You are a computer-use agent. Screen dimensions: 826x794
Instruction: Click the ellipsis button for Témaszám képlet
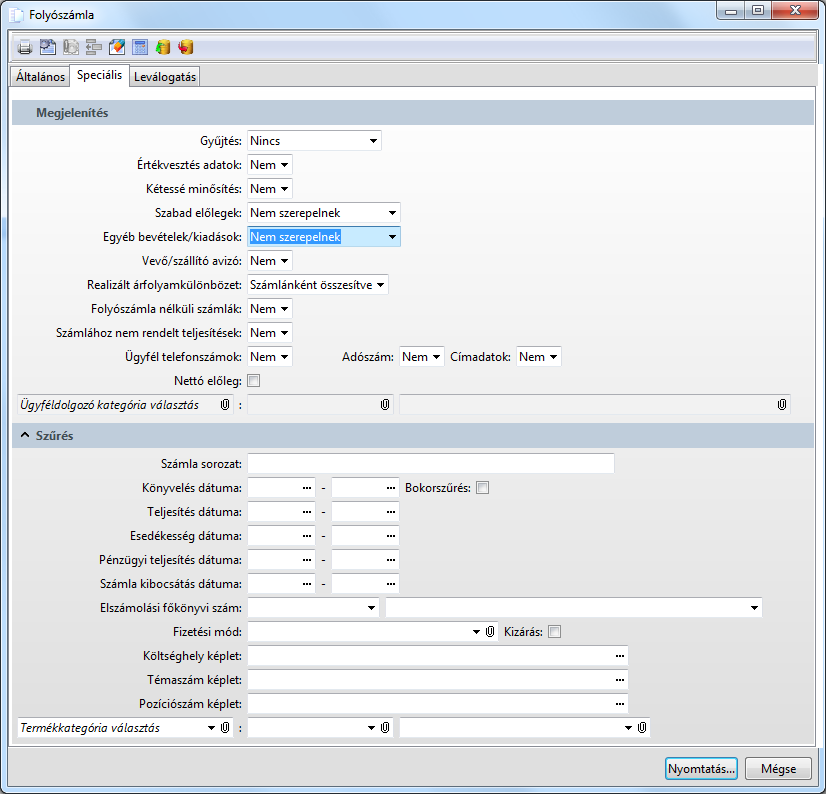(620, 680)
